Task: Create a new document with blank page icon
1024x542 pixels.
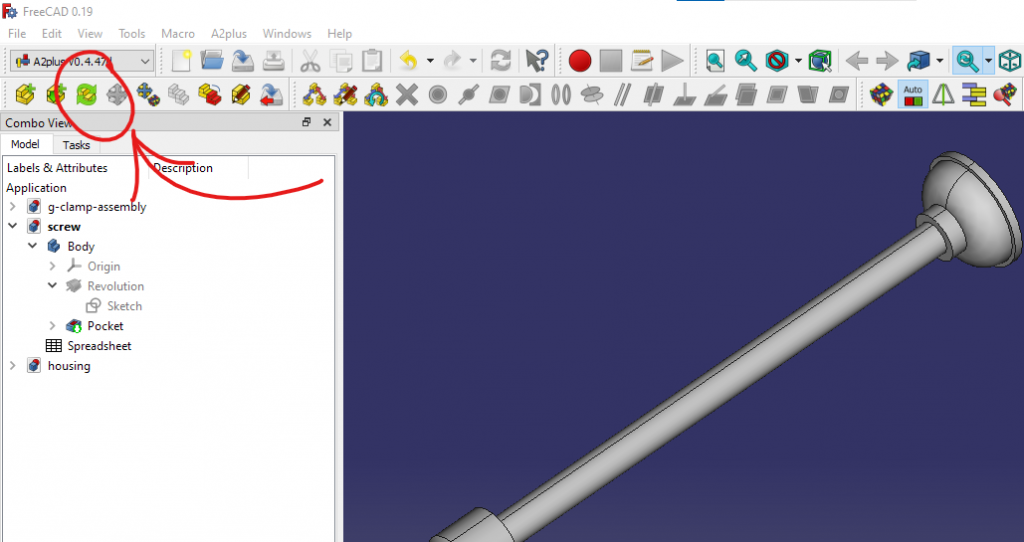Action: click(181, 61)
